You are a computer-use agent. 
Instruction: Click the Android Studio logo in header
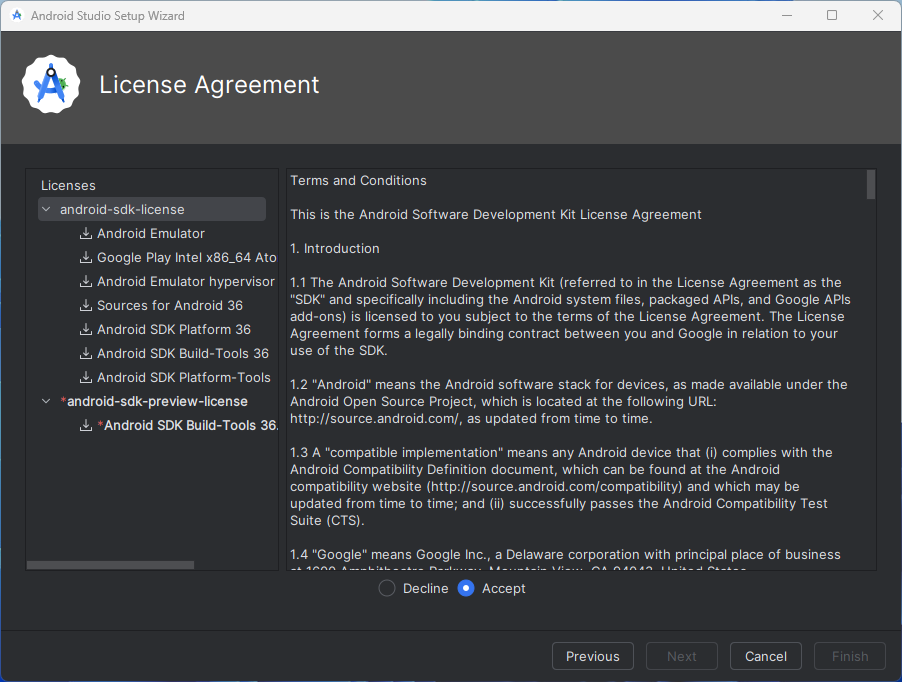tap(50, 86)
